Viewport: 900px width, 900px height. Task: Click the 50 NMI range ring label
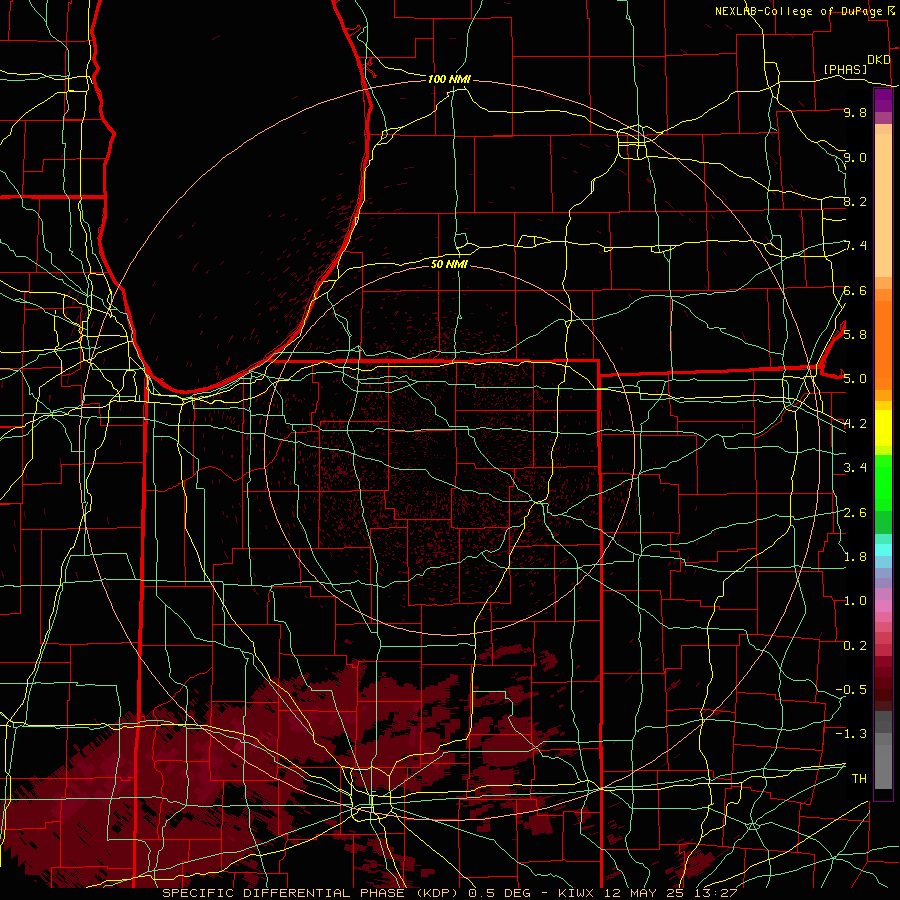[x=449, y=263]
